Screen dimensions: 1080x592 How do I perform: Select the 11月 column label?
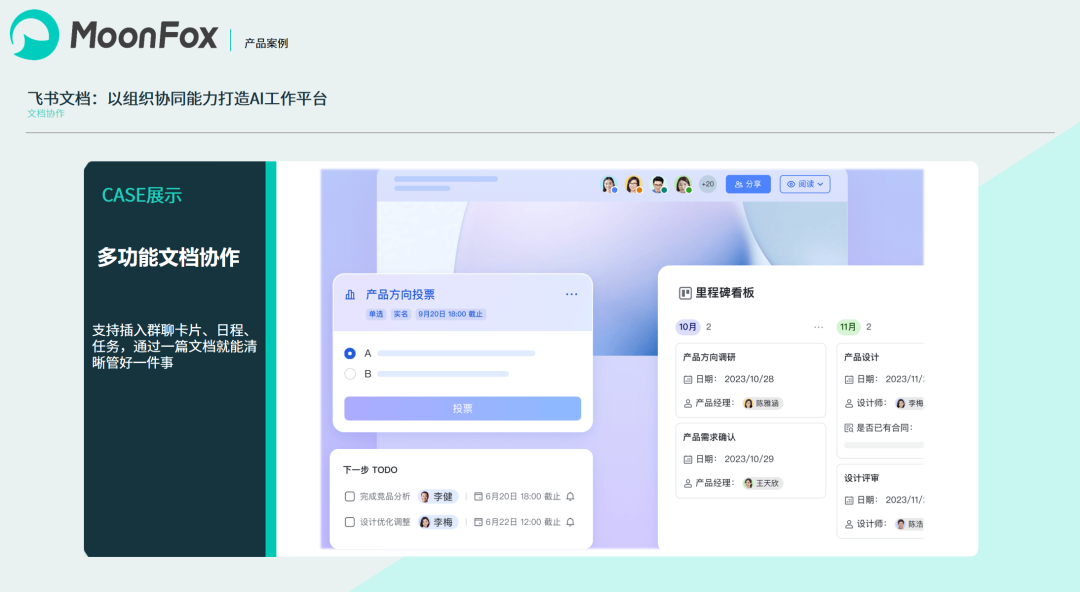point(848,327)
